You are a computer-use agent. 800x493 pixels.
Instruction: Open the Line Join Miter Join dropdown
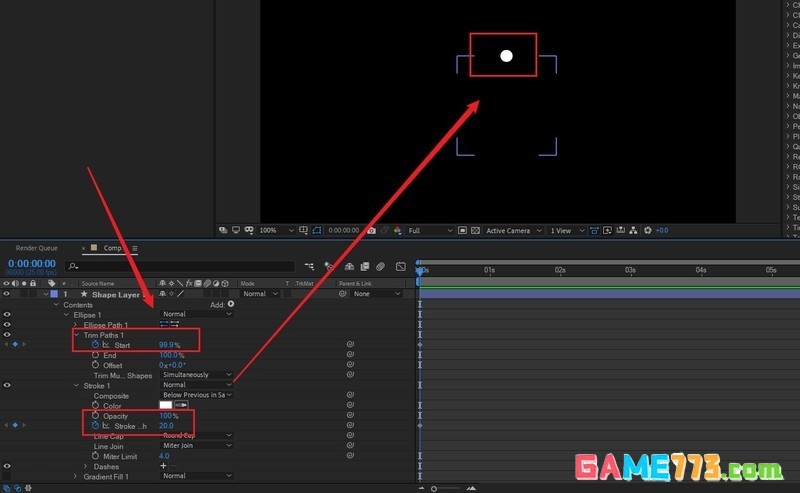tap(196, 446)
